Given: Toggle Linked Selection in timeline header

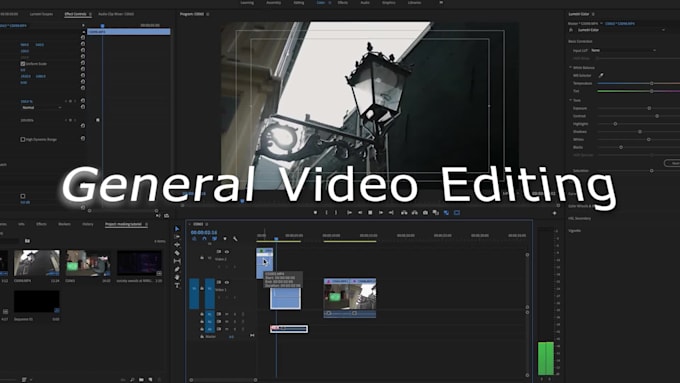Looking at the screenshot, I should (x=215, y=239).
